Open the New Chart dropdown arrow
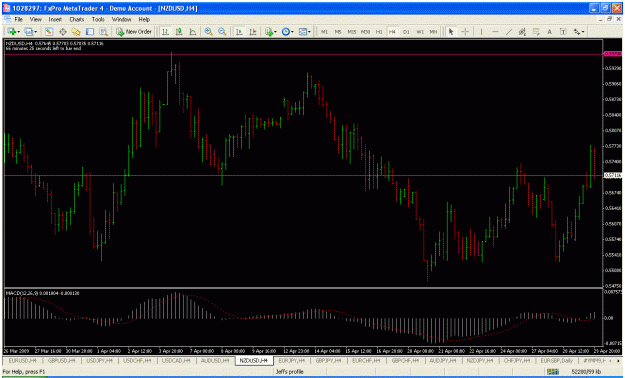Viewport: 625px width, 378px height. 18,32
